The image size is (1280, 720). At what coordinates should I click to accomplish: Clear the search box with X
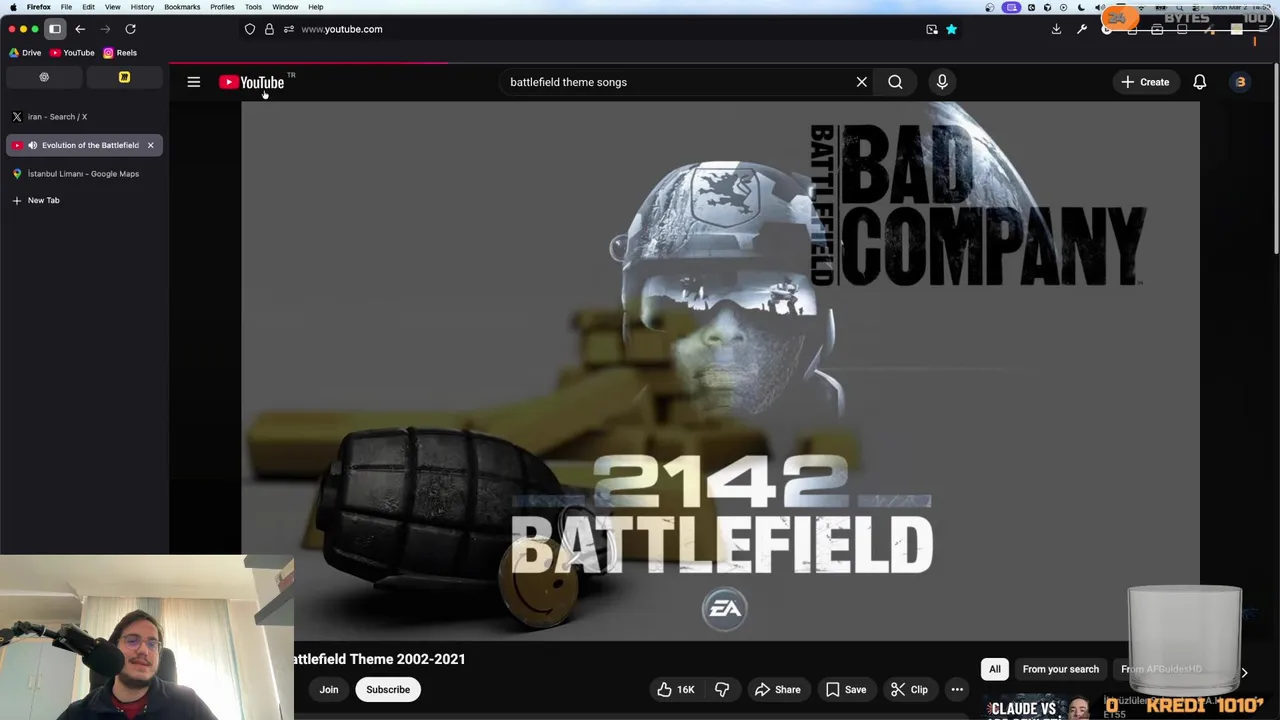tap(862, 82)
